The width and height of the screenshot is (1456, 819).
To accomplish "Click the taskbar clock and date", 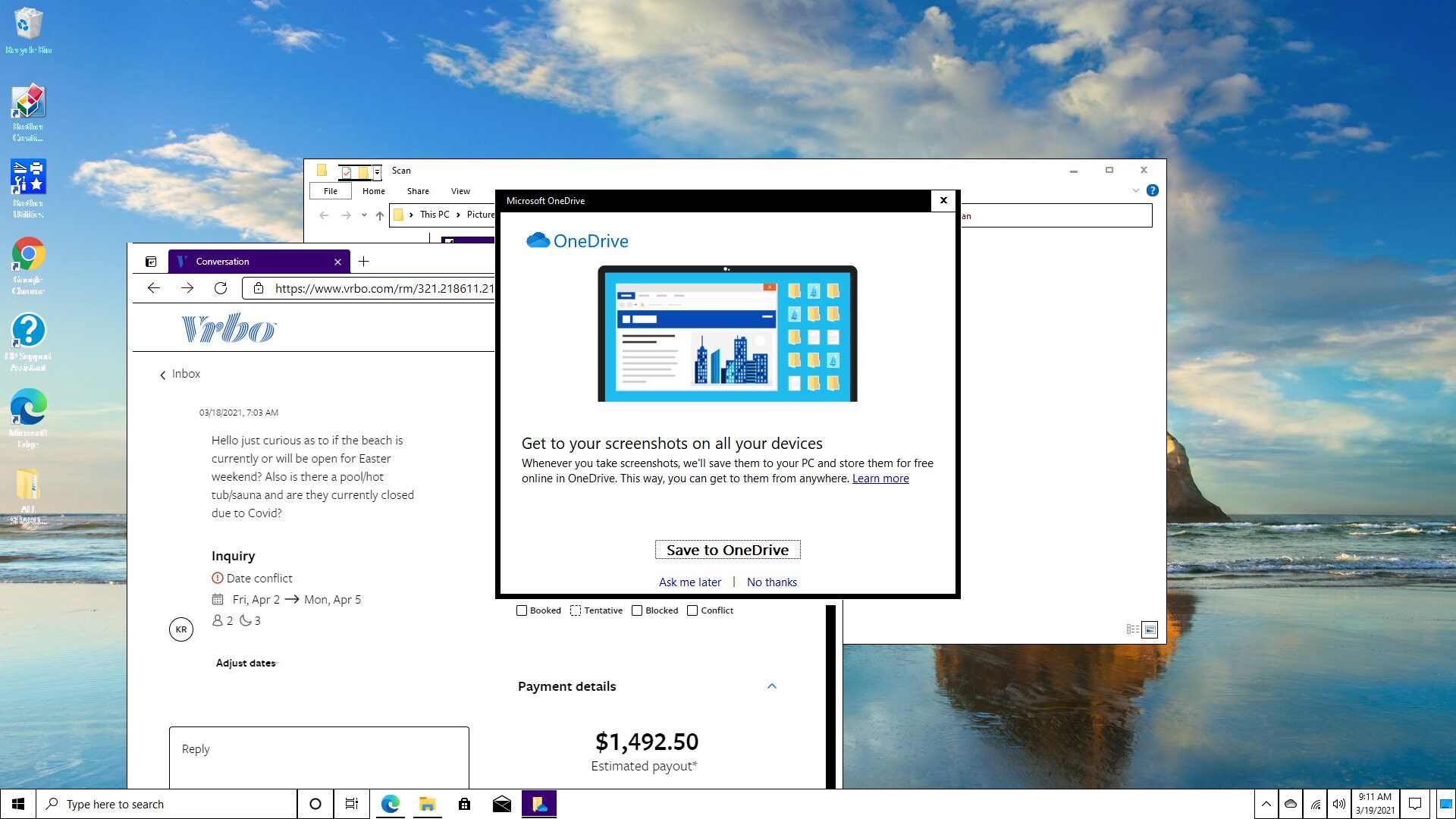I will pos(1375,804).
